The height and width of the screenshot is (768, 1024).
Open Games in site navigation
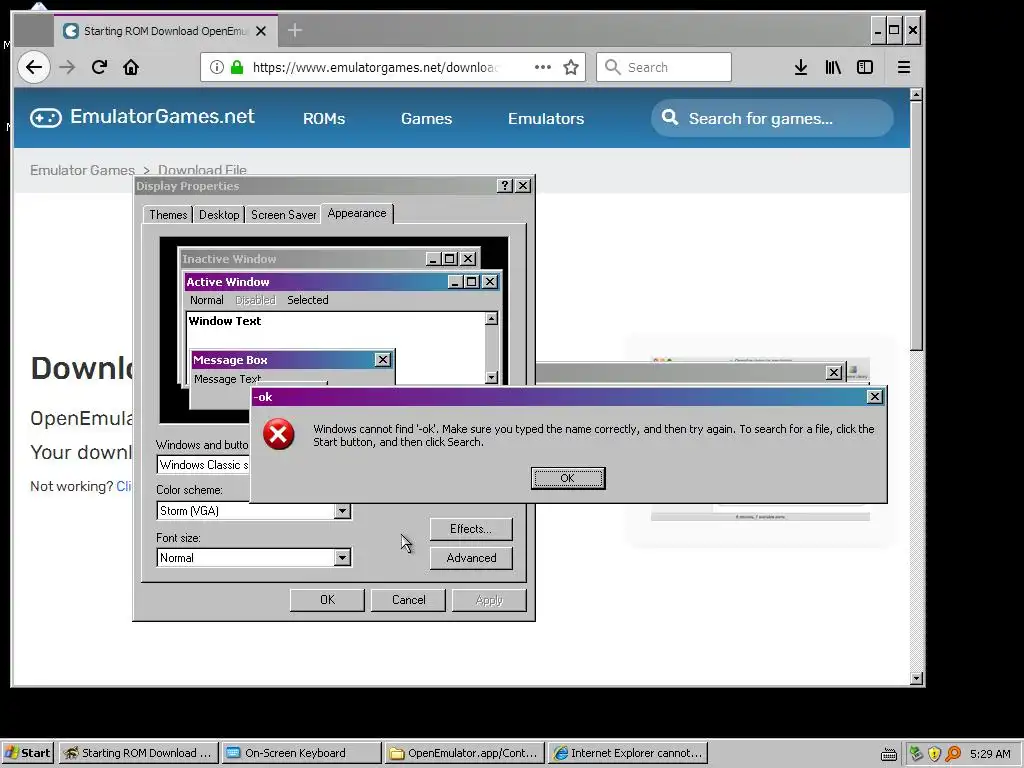click(x=426, y=118)
